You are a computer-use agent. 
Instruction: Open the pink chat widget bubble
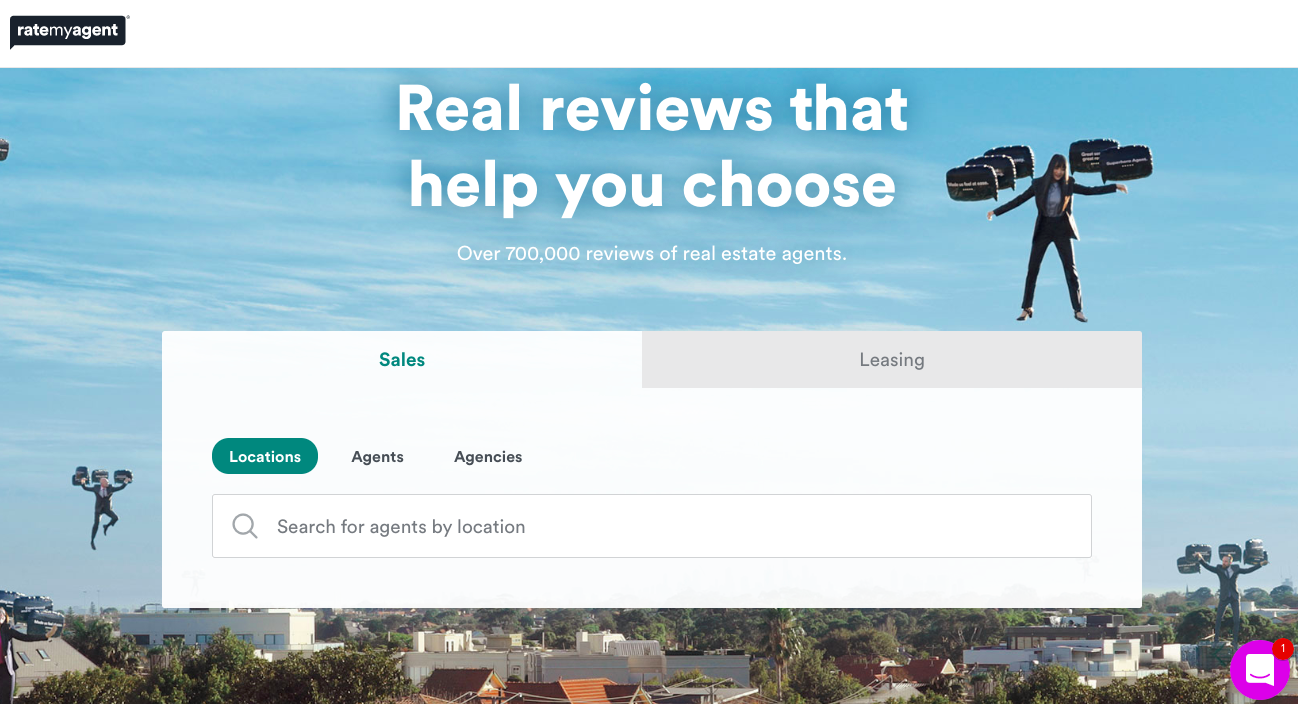pos(1259,670)
